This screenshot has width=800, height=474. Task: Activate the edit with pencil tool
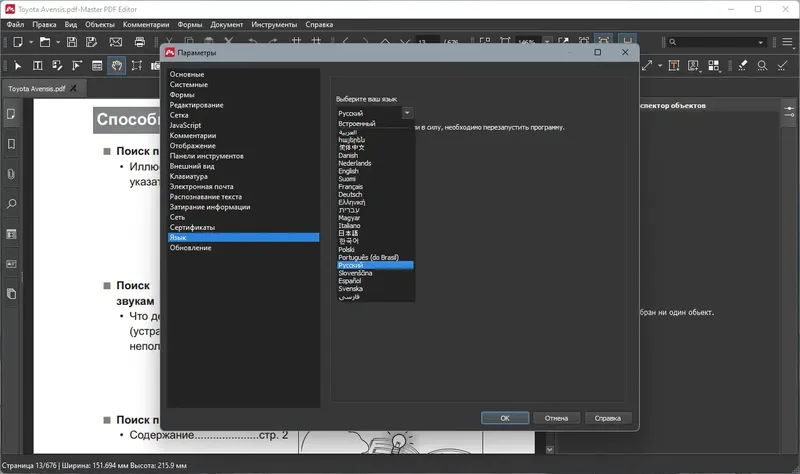(57, 65)
